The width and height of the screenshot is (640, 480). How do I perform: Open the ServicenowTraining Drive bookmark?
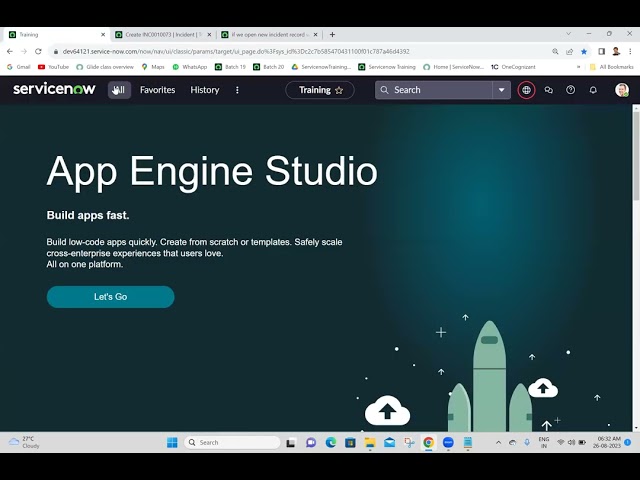tap(321, 67)
